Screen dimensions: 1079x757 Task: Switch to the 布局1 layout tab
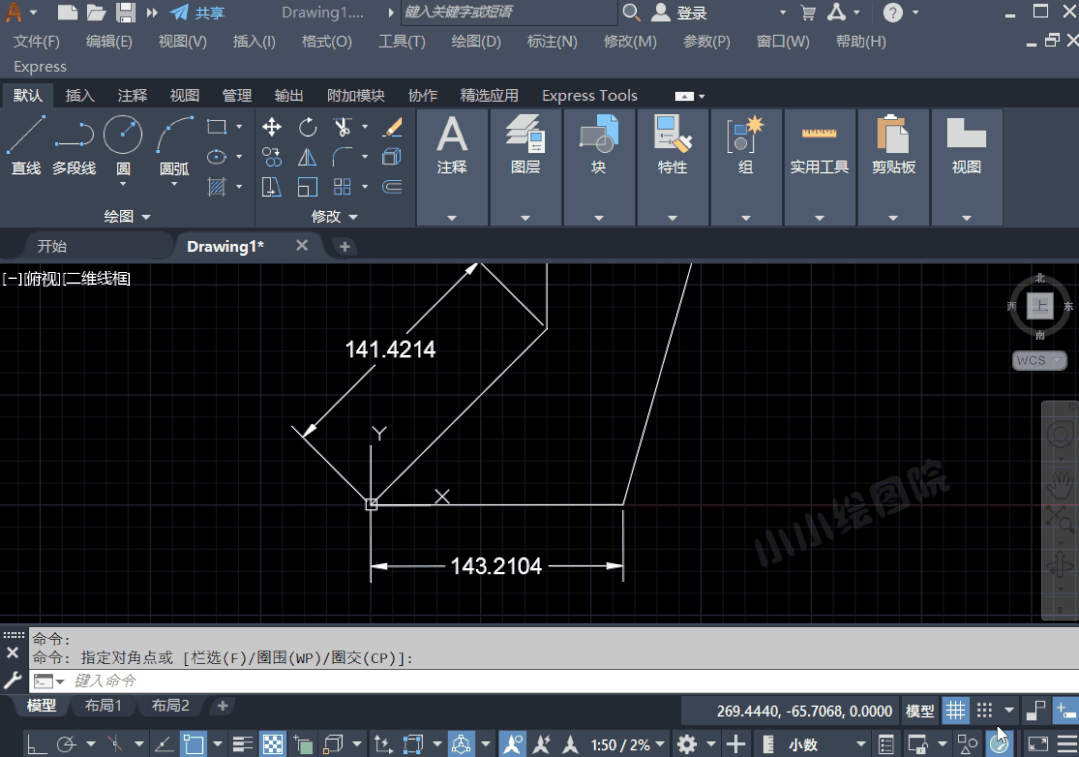tap(103, 705)
